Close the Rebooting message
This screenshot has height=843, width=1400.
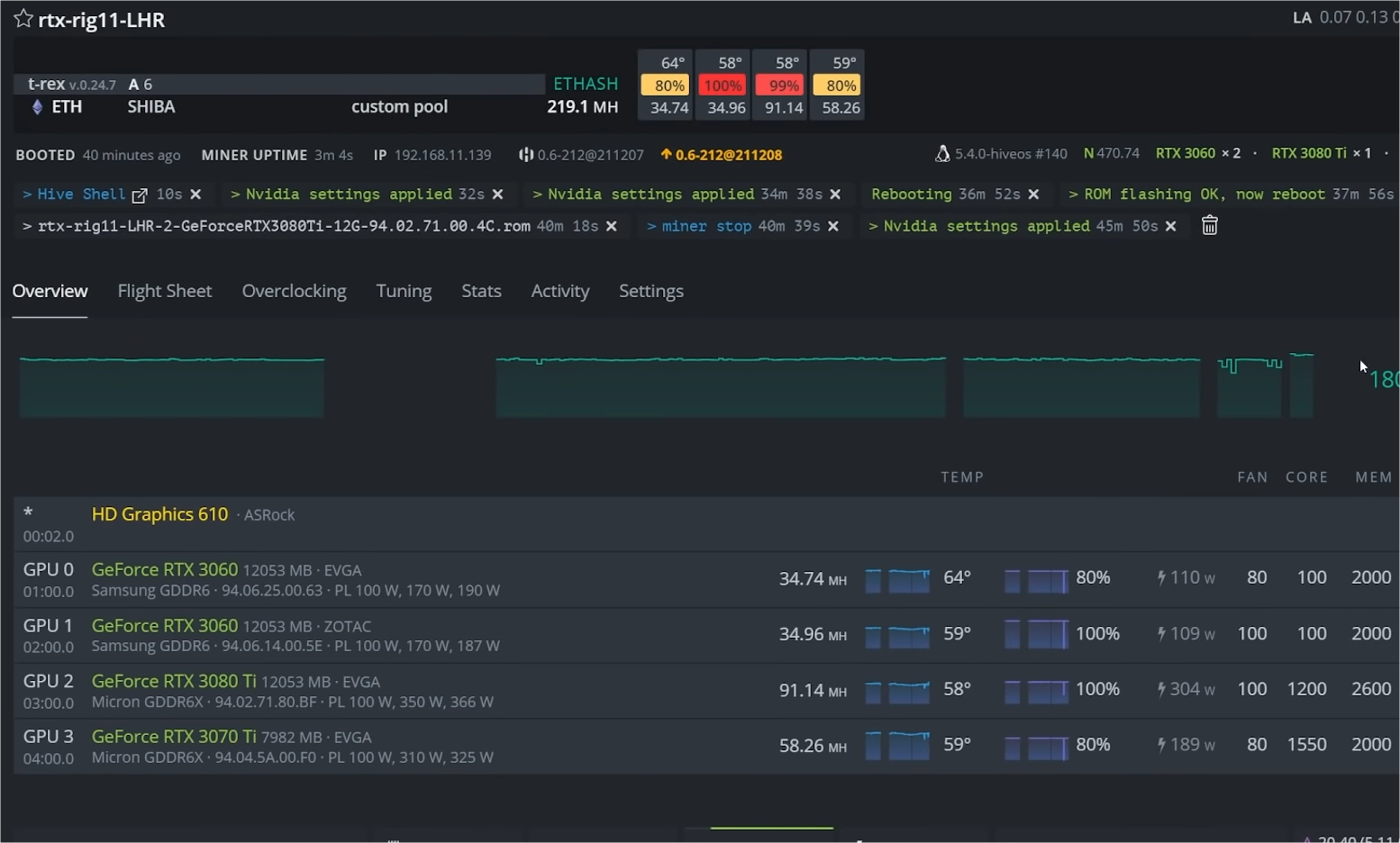point(1033,195)
